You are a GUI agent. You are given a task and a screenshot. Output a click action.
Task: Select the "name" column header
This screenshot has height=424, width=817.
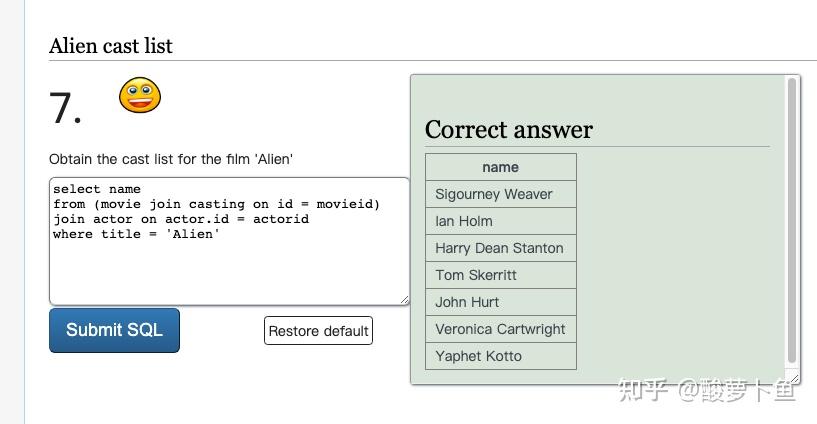500,167
